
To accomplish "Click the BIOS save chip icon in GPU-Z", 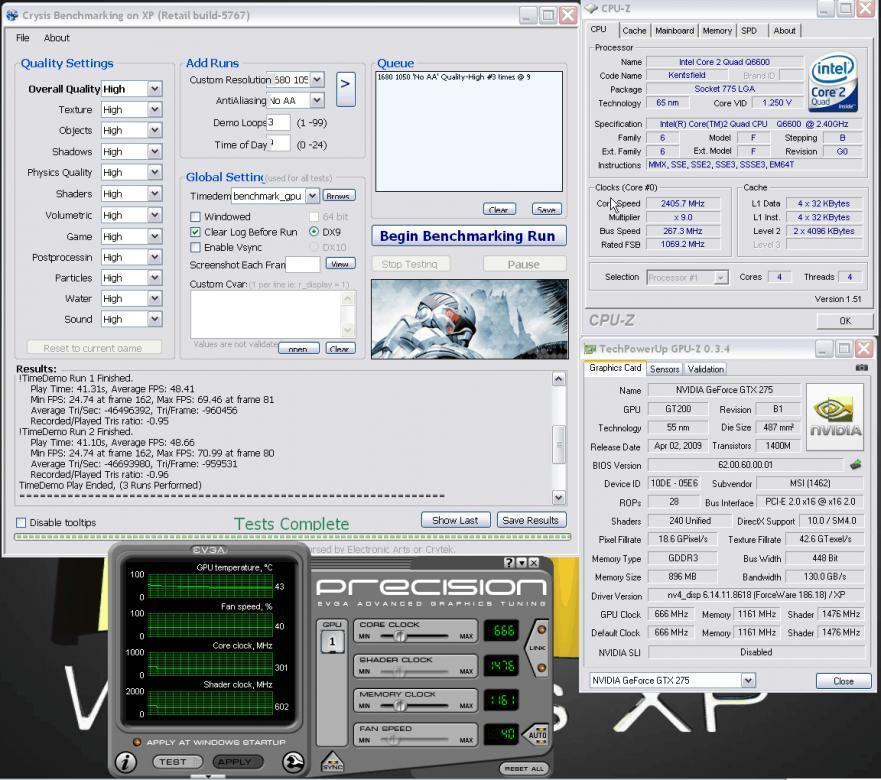I will (x=855, y=465).
